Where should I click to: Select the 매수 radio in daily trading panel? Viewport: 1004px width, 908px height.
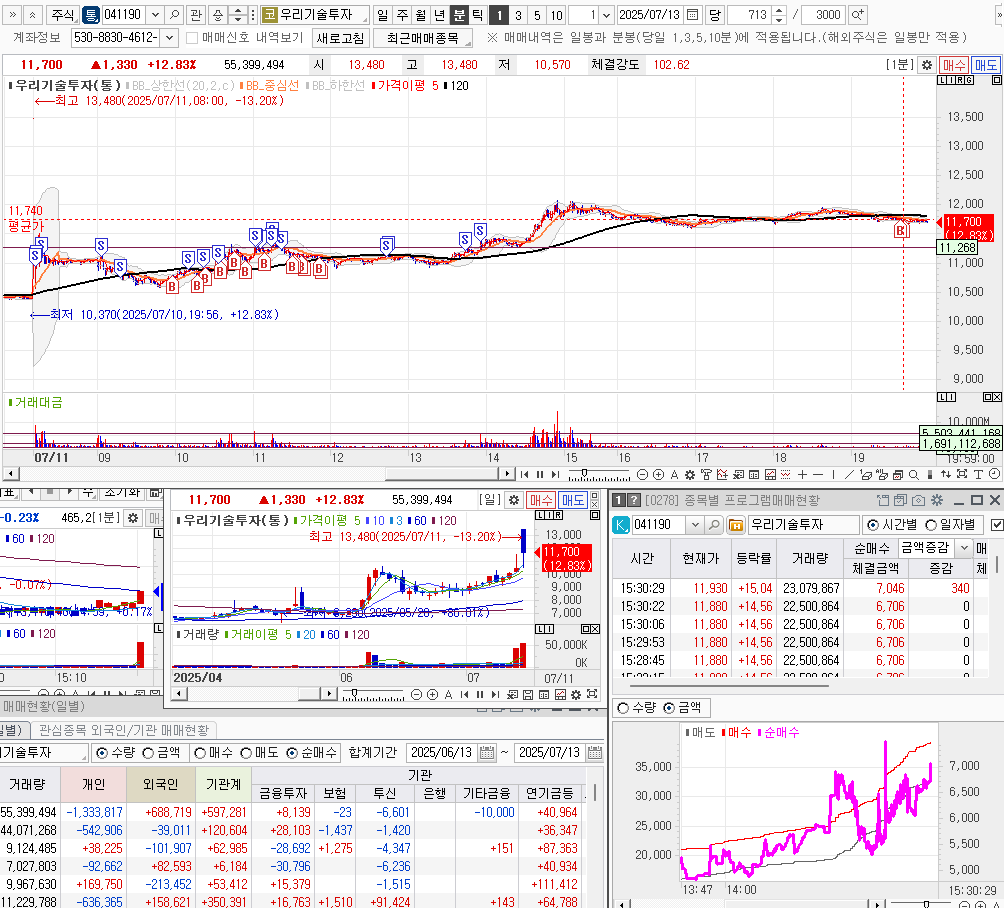[200, 753]
